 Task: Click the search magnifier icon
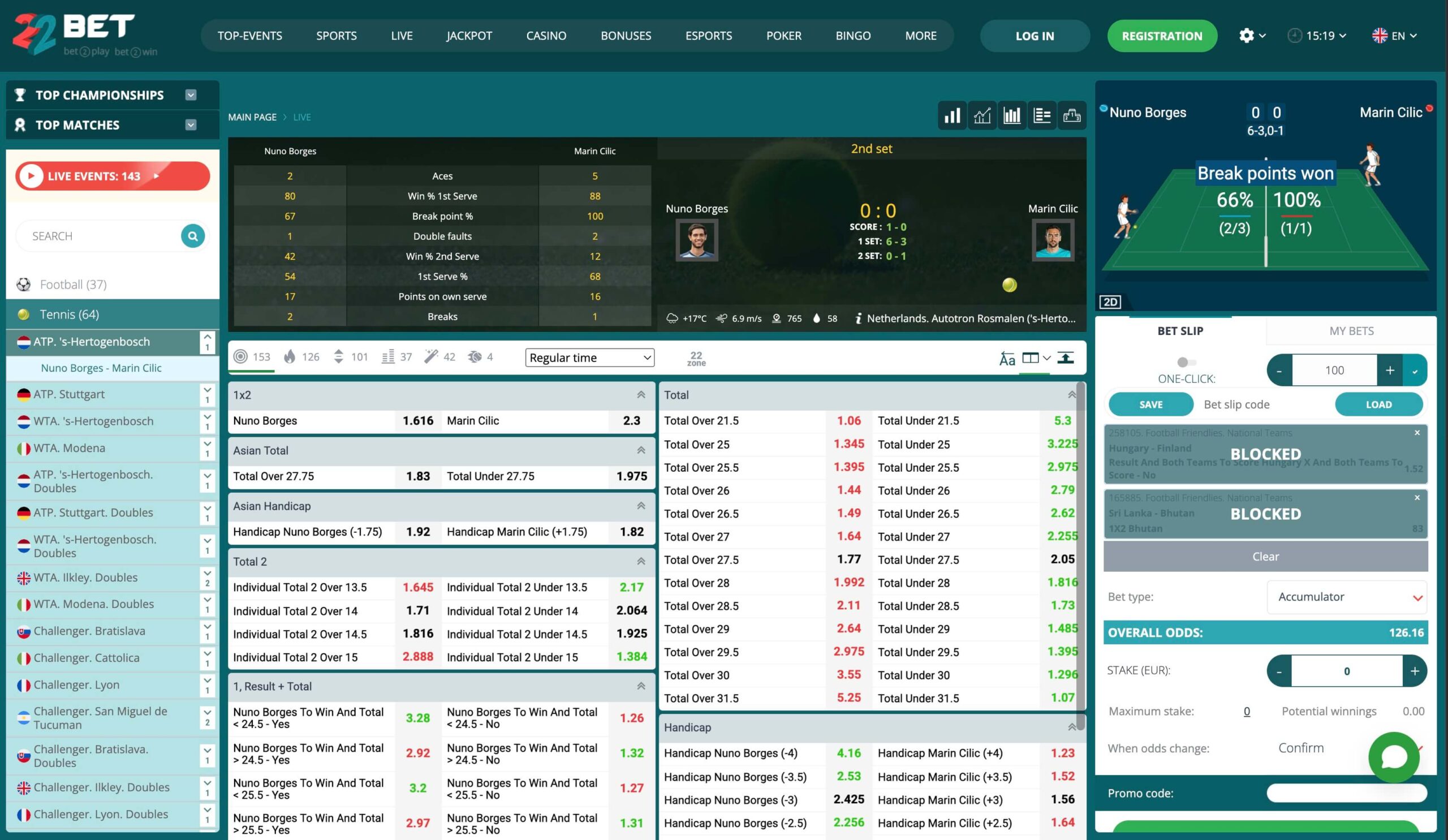coord(192,236)
